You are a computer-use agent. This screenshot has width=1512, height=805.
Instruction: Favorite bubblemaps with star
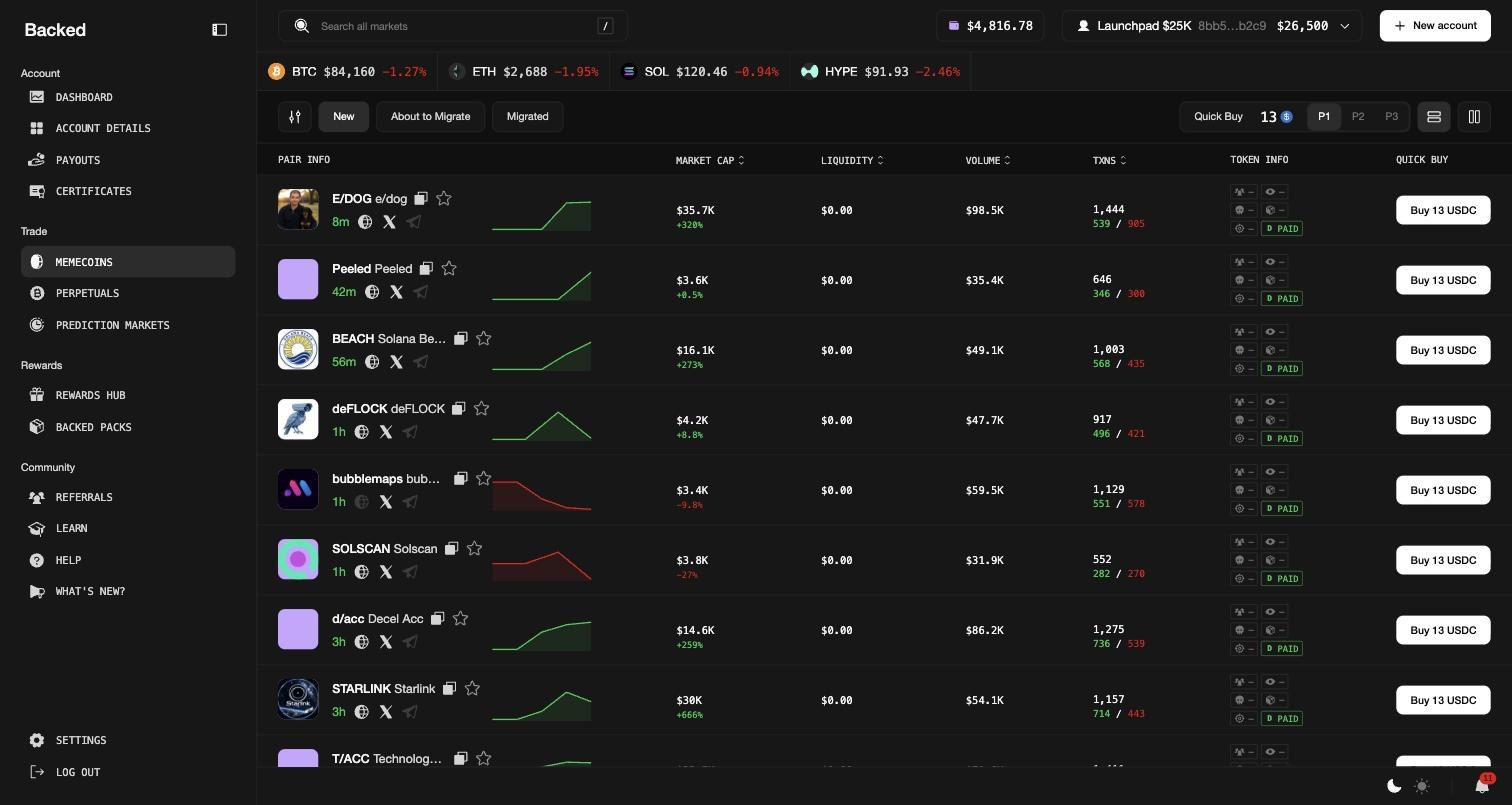point(484,479)
